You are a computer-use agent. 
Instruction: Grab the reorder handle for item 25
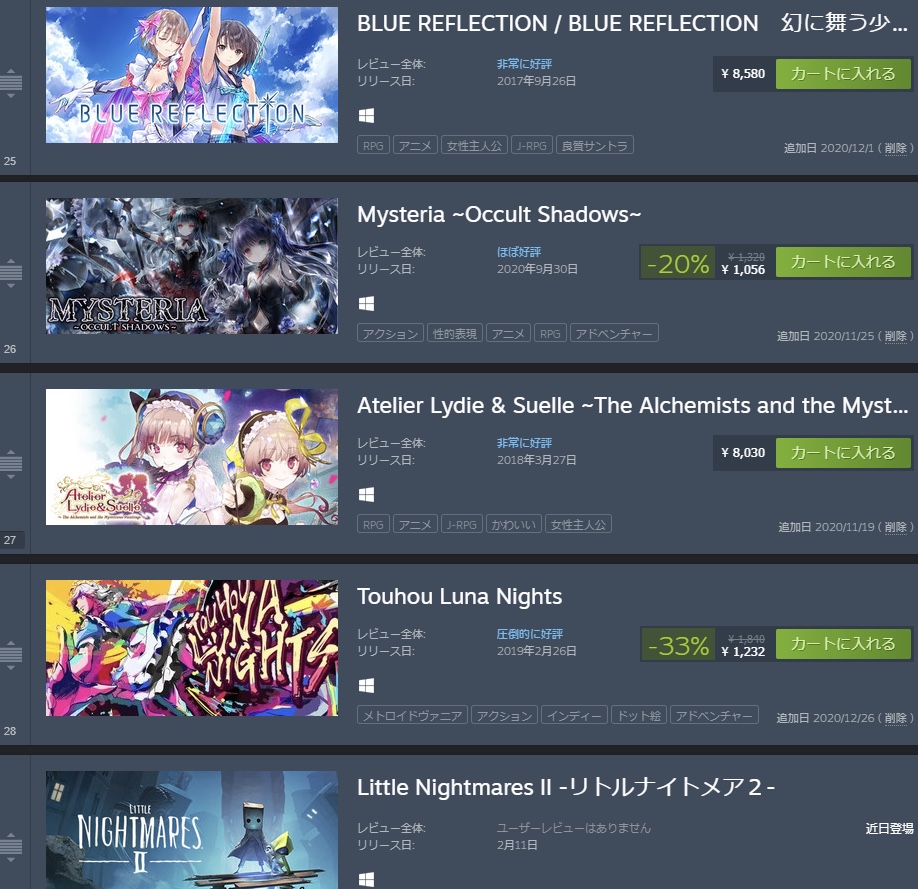click(x=11, y=83)
